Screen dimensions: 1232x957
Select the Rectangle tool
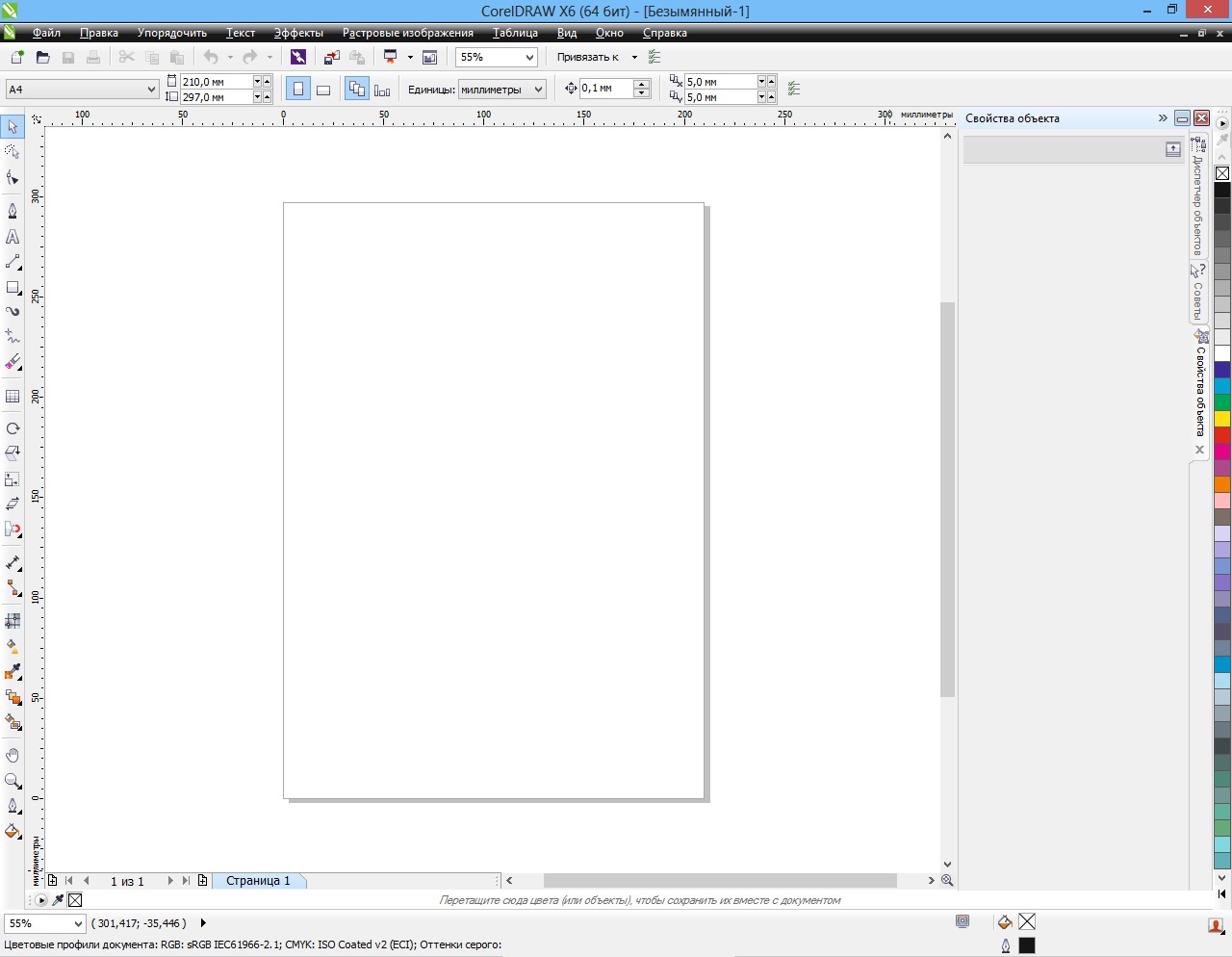tap(13, 287)
